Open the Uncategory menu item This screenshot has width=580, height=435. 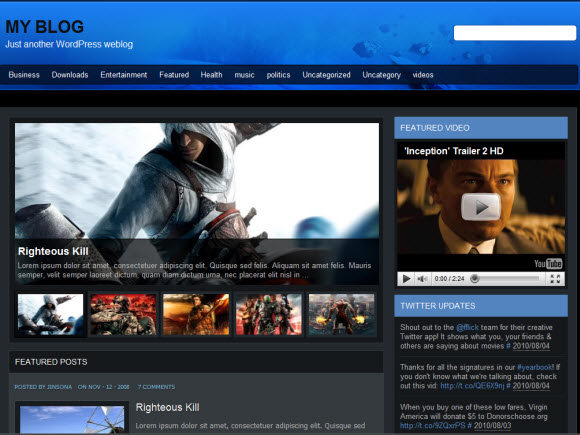(381, 75)
